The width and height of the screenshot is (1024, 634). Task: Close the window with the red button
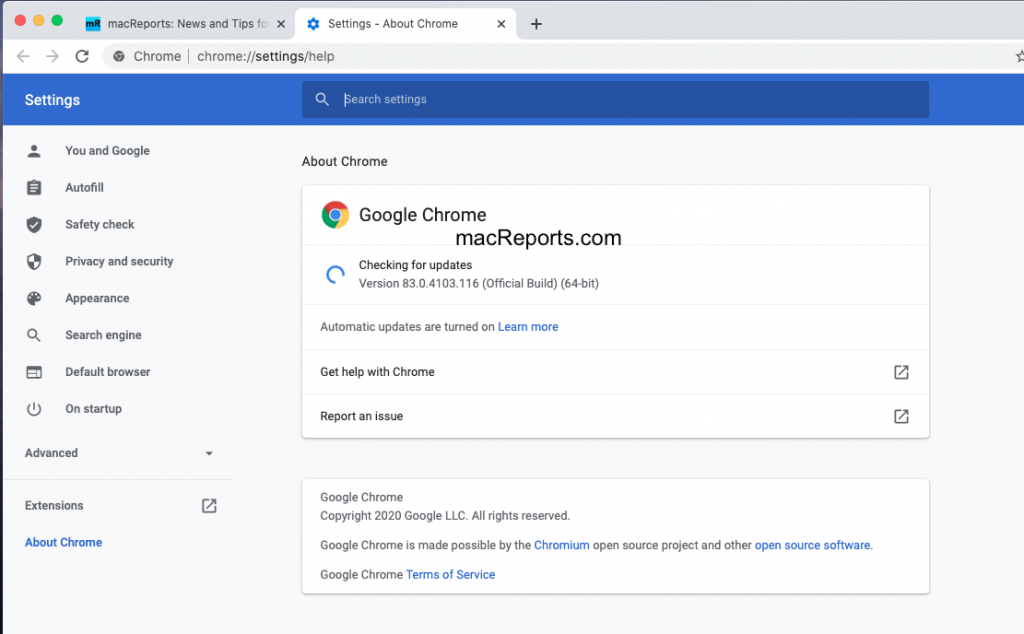pyautogui.click(x=20, y=20)
